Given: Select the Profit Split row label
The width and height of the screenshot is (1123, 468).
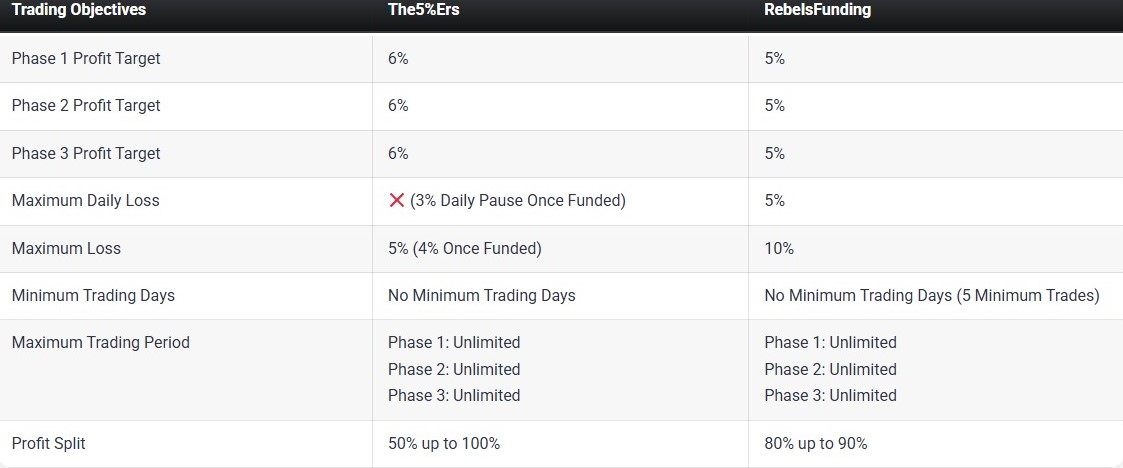Looking at the screenshot, I should tap(48, 443).
